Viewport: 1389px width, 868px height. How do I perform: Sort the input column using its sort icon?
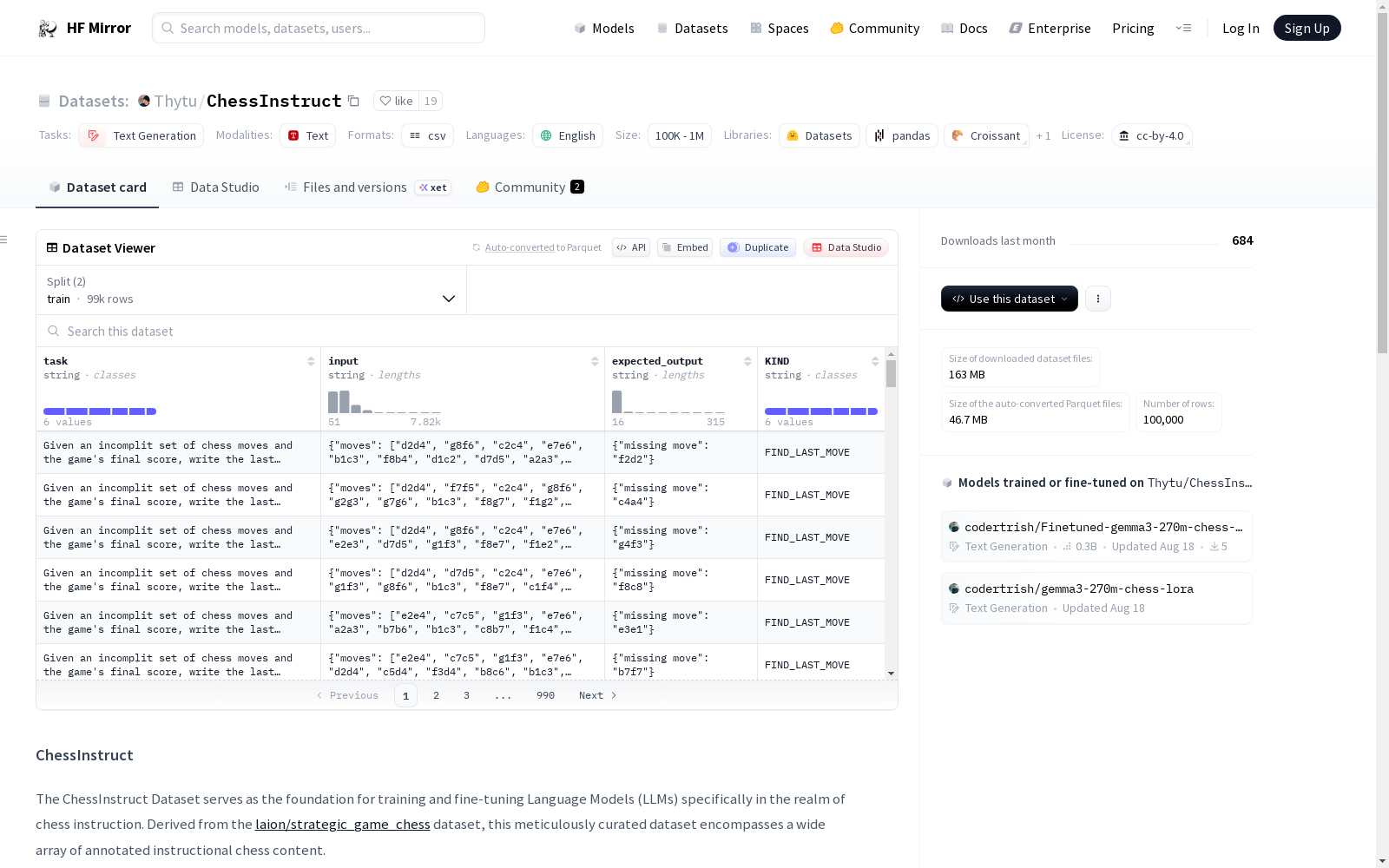(595, 361)
